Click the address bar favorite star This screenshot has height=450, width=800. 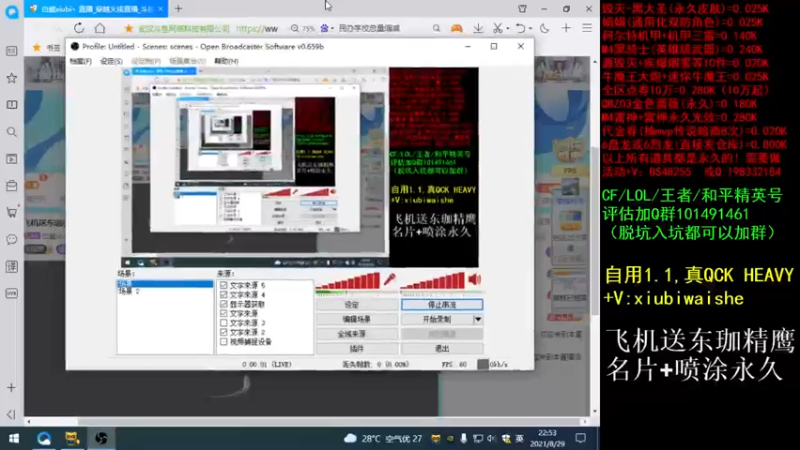(129, 29)
